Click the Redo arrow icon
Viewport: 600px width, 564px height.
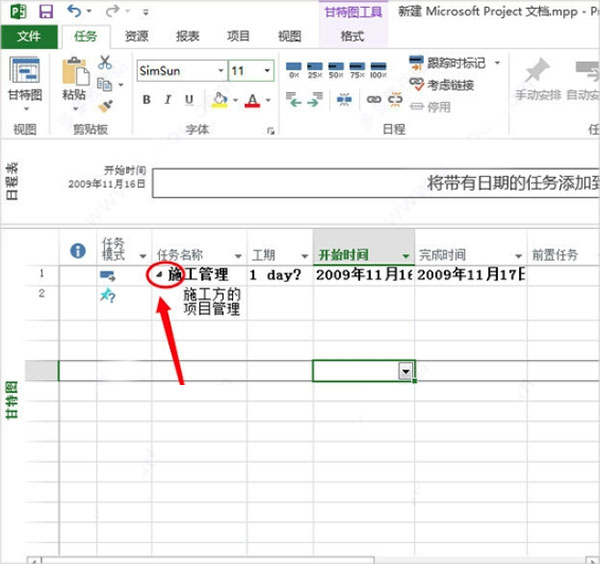coord(112,11)
